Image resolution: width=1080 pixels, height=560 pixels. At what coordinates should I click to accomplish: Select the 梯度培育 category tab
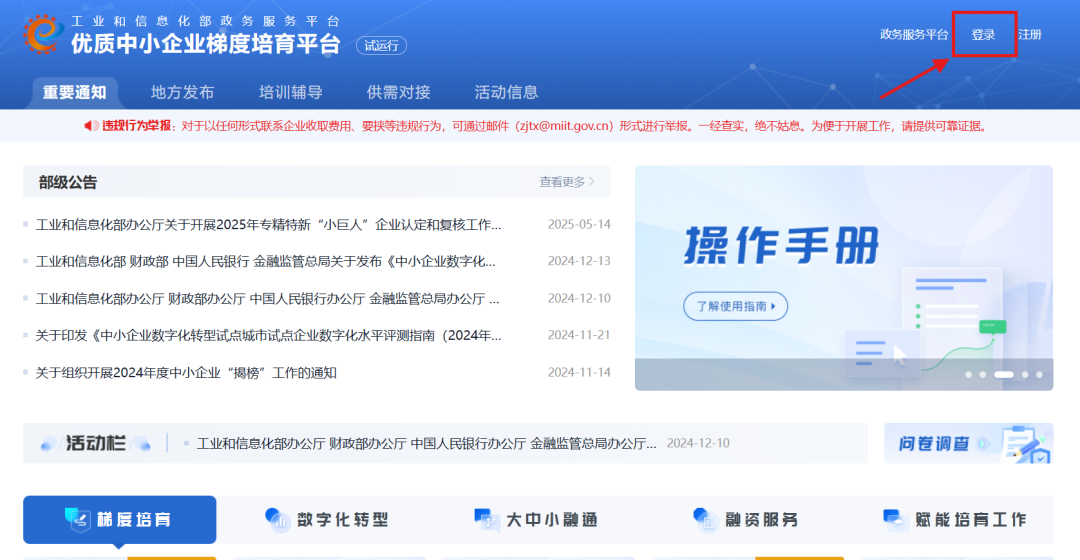[120, 519]
